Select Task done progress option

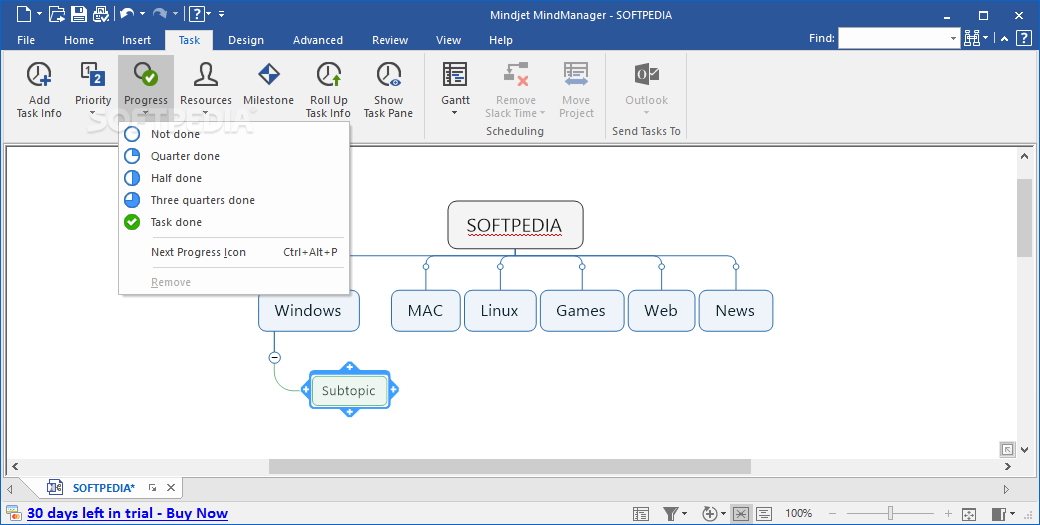point(234,221)
